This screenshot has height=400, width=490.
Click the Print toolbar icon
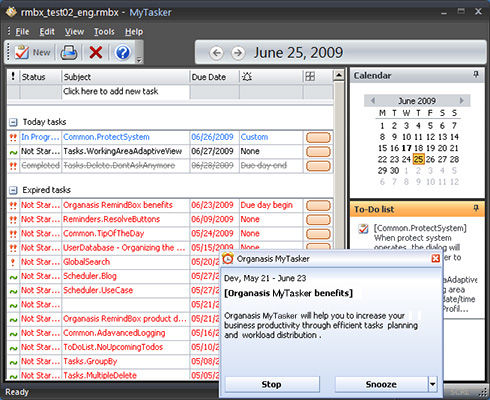point(69,52)
